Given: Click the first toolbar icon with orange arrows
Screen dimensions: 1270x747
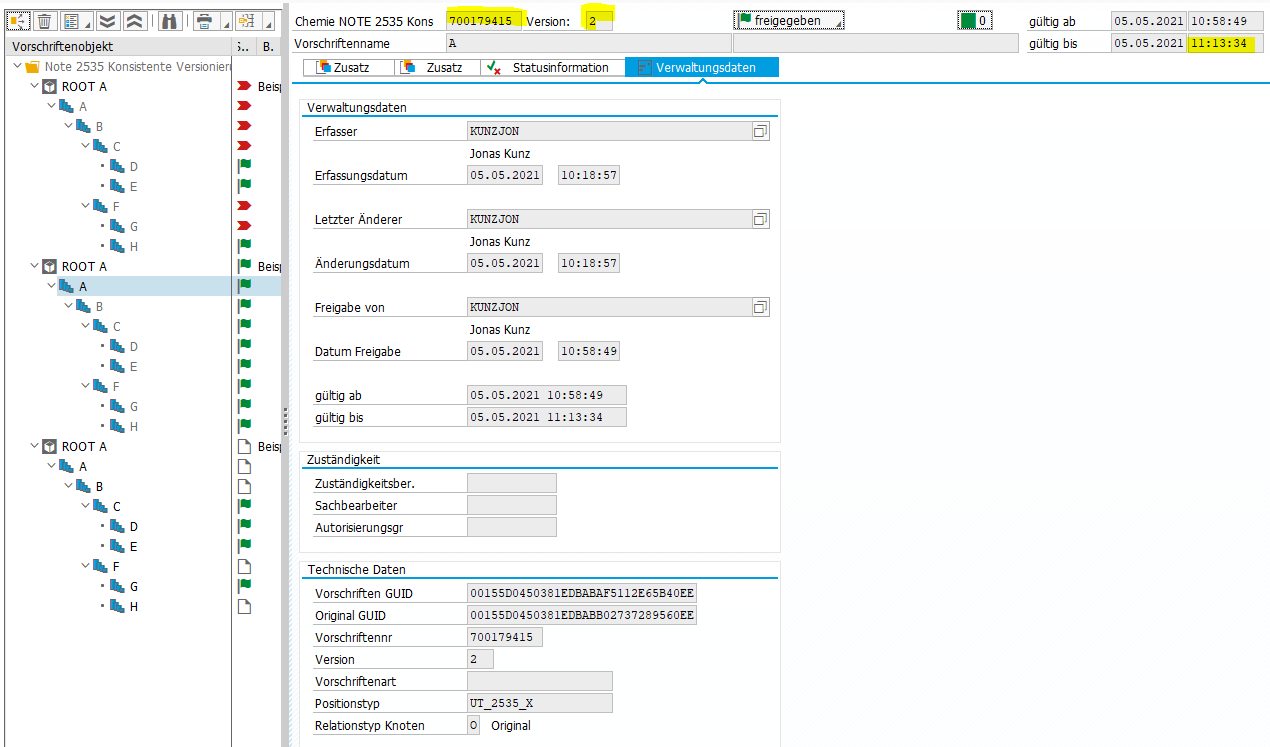Looking at the screenshot, I should 18,21.
